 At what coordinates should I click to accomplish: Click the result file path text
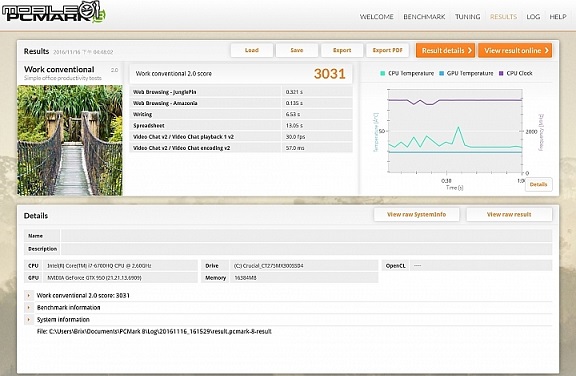pyautogui.click(x=154, y=331)
